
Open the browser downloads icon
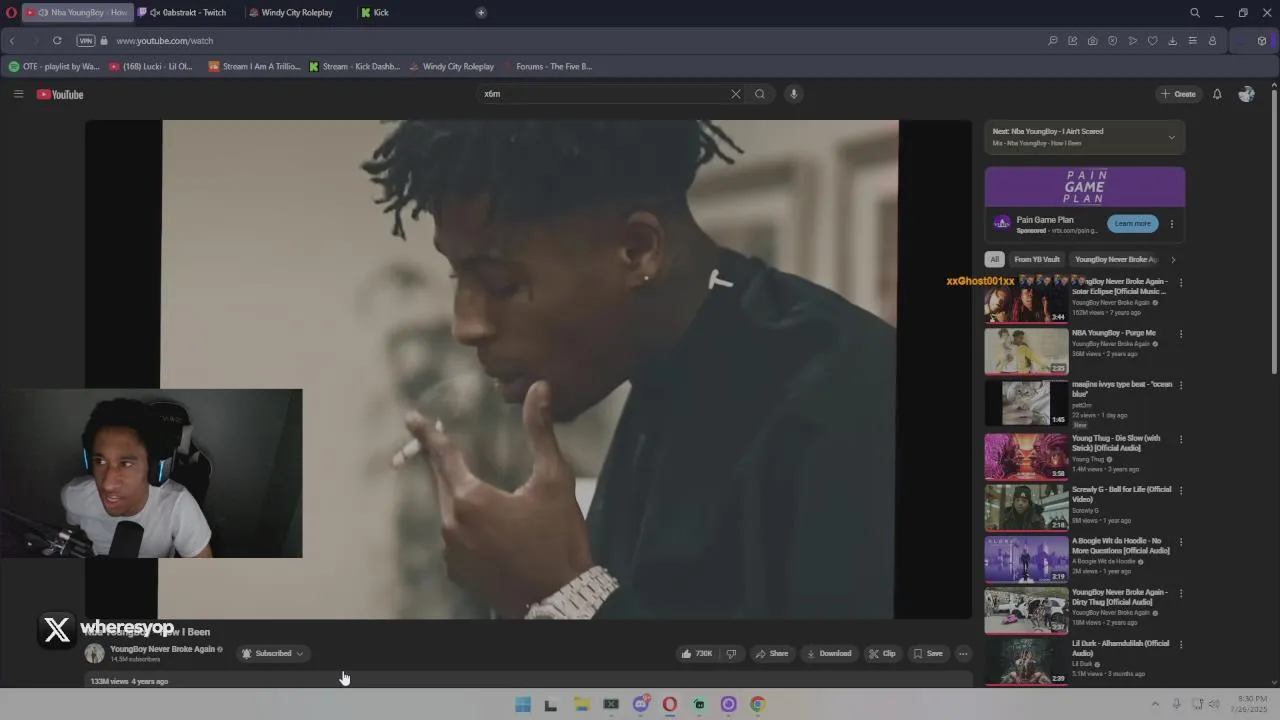click(1172, 41)
